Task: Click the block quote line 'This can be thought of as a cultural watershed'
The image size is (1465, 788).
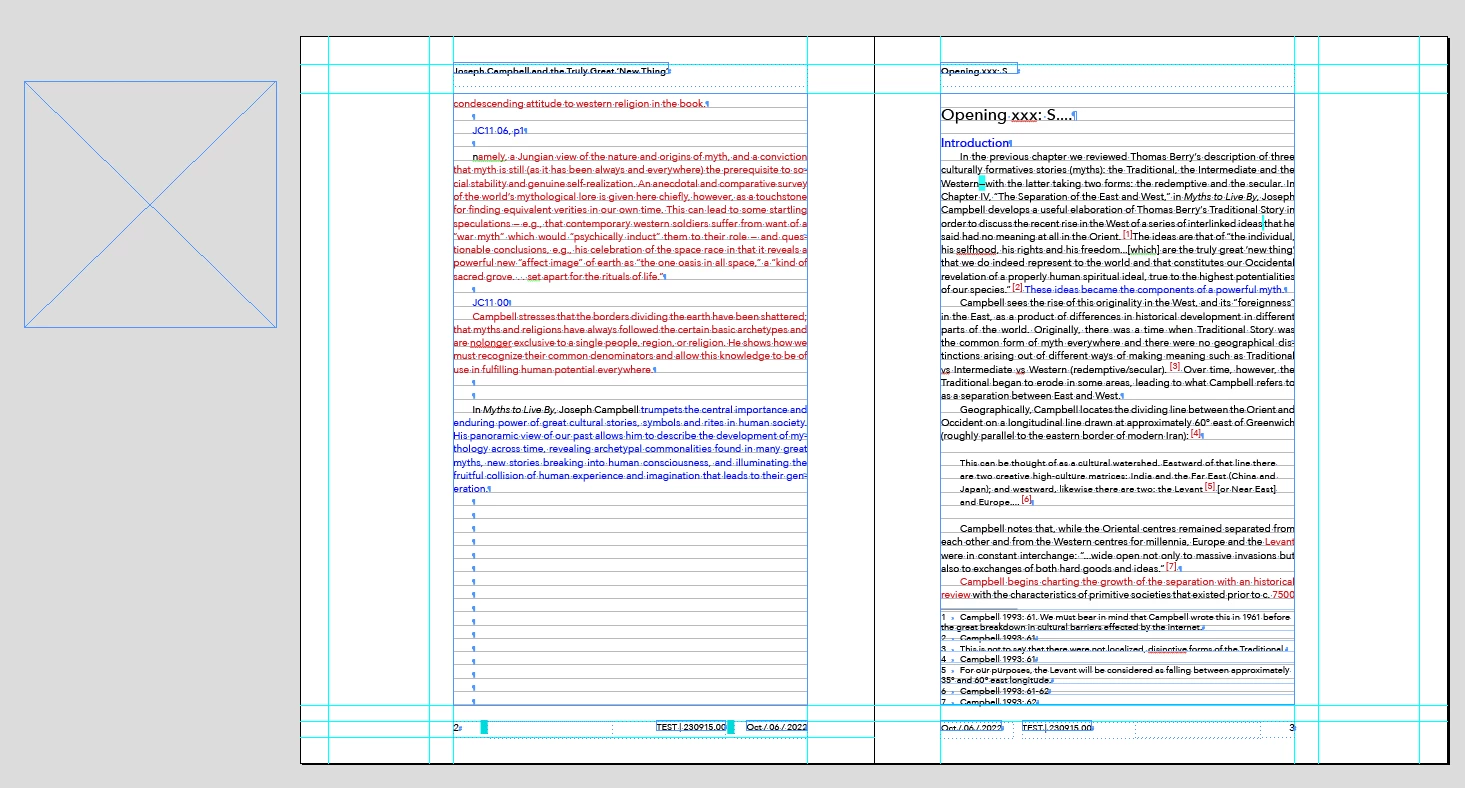Action: click(1118, 463)
